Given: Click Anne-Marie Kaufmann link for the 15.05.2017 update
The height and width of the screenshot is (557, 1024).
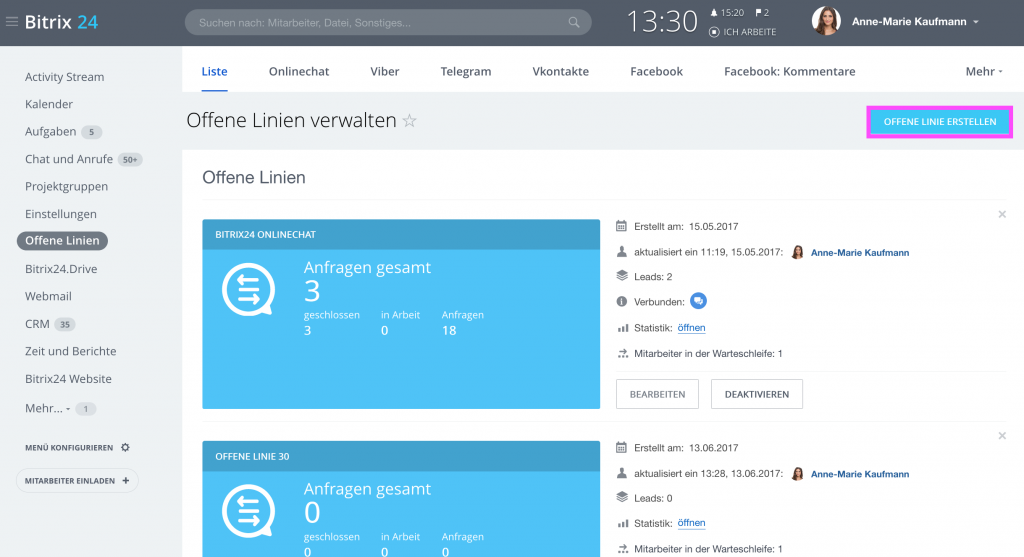Looking at the screenshot, I should click(859, 253).
